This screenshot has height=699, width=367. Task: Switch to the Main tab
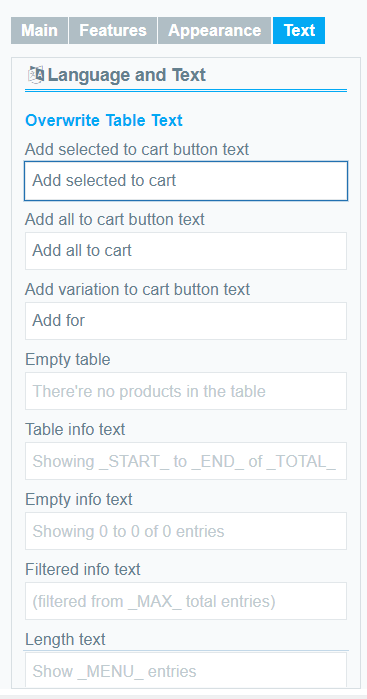click(x=39, y=30)
